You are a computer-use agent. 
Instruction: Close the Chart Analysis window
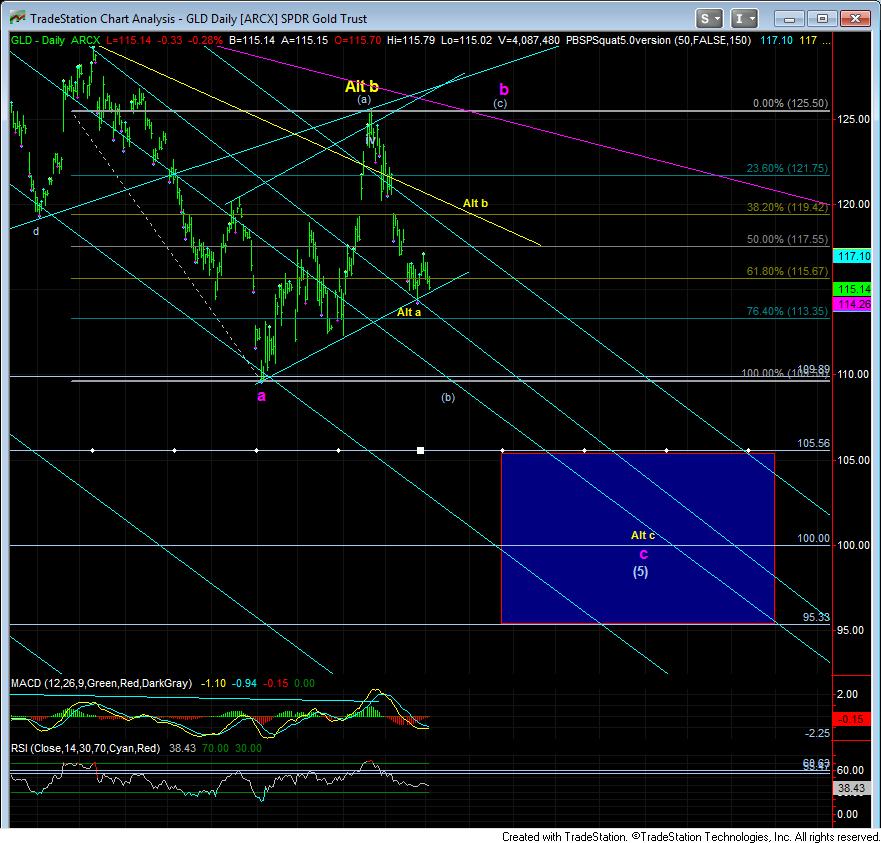(x=855, y=19)
